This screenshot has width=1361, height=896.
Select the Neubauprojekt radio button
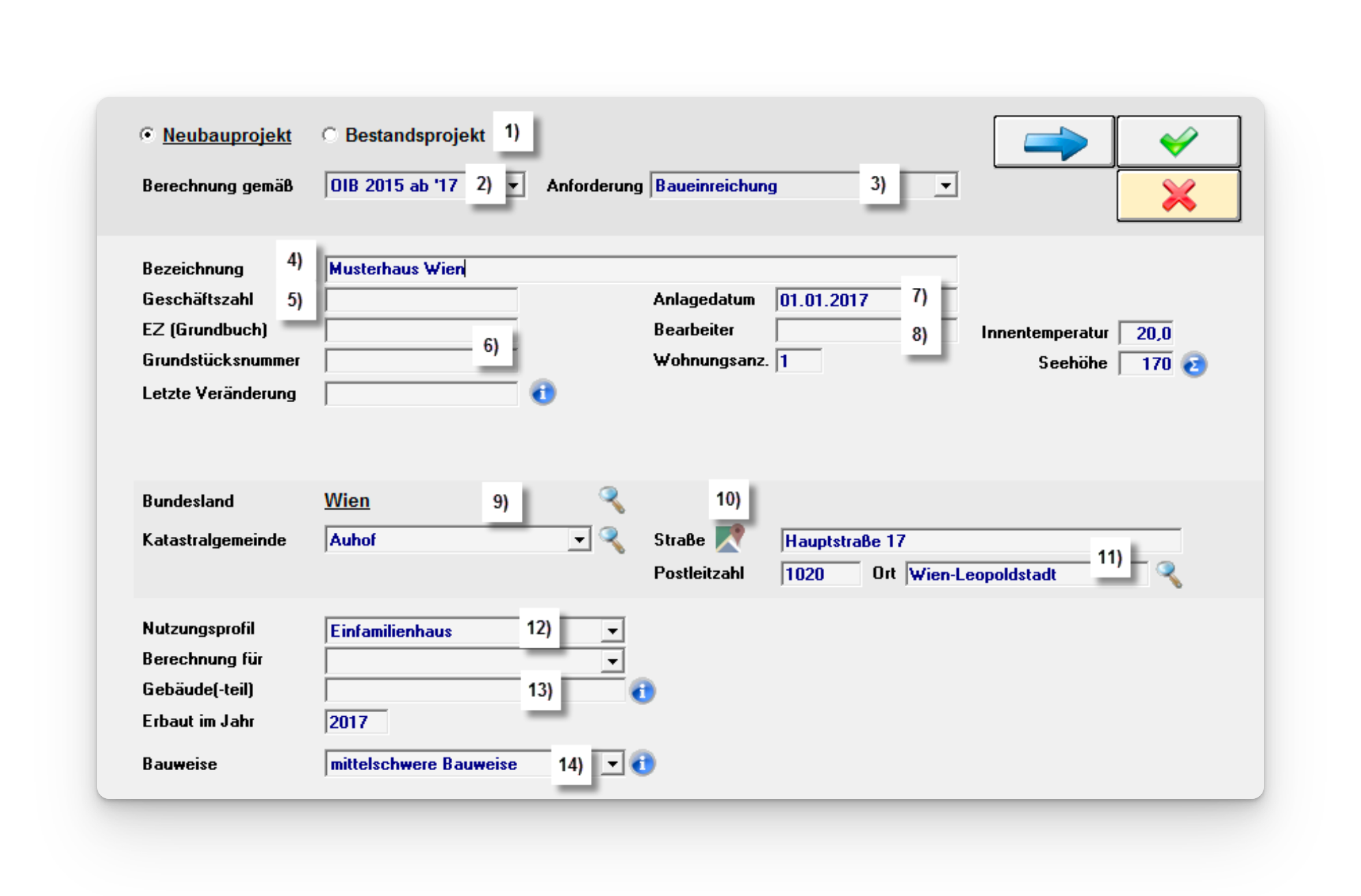coord(146,135)
